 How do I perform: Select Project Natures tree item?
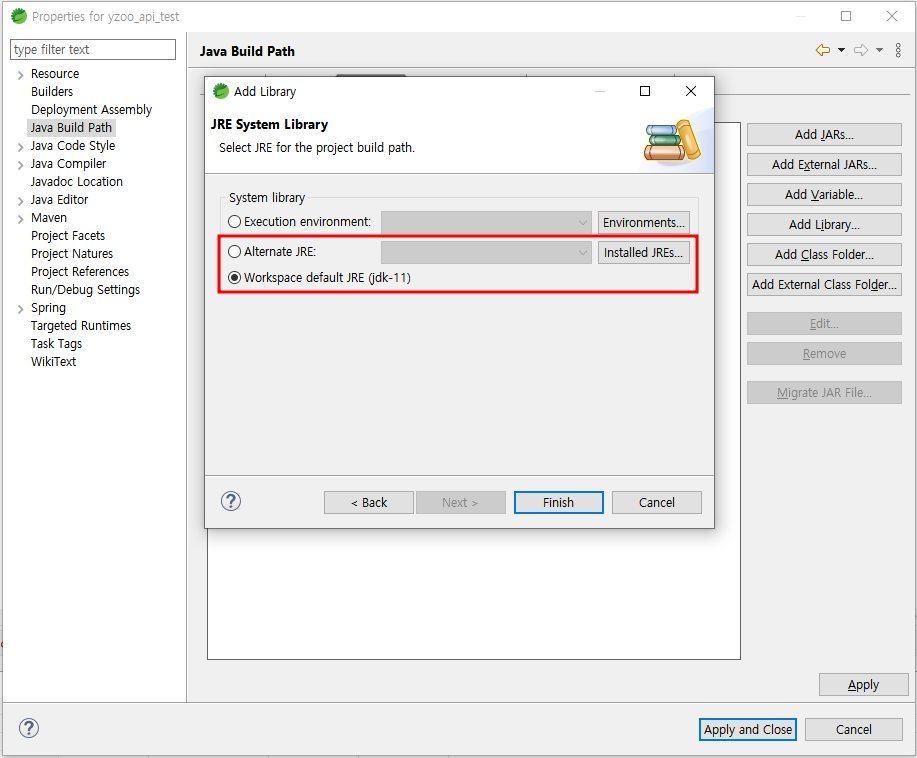(x=72, y=253)
